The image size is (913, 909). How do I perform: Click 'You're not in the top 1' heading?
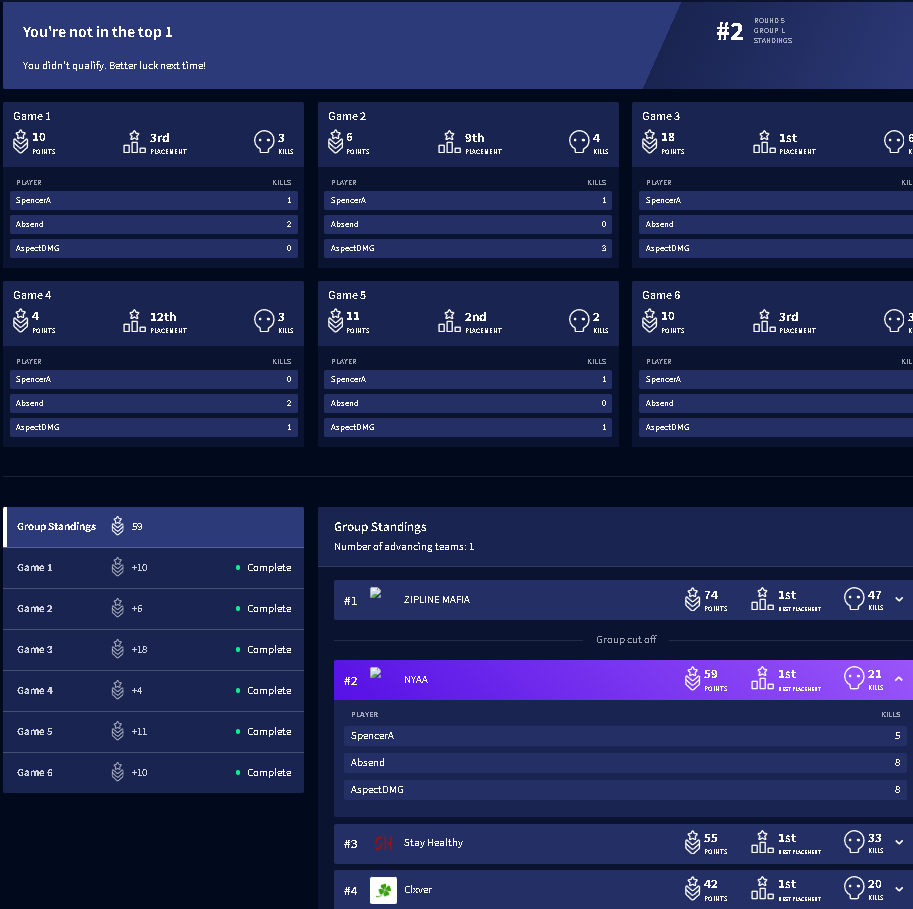pyautogui.click(x=97, y=32)
